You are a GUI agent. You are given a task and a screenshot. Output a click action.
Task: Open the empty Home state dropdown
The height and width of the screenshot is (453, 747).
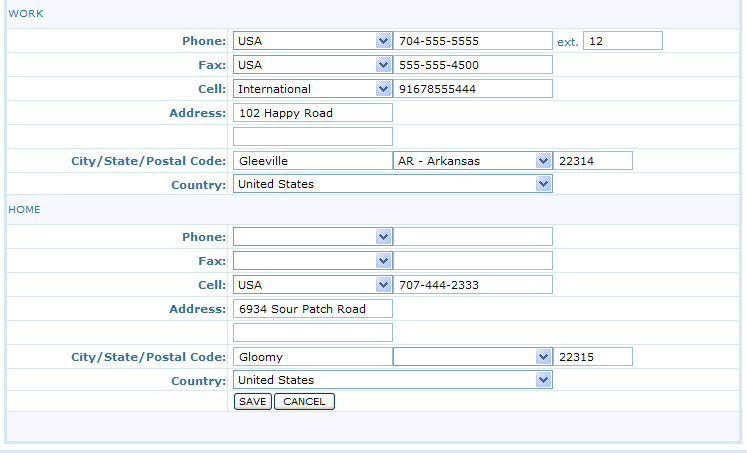point(472,357)
